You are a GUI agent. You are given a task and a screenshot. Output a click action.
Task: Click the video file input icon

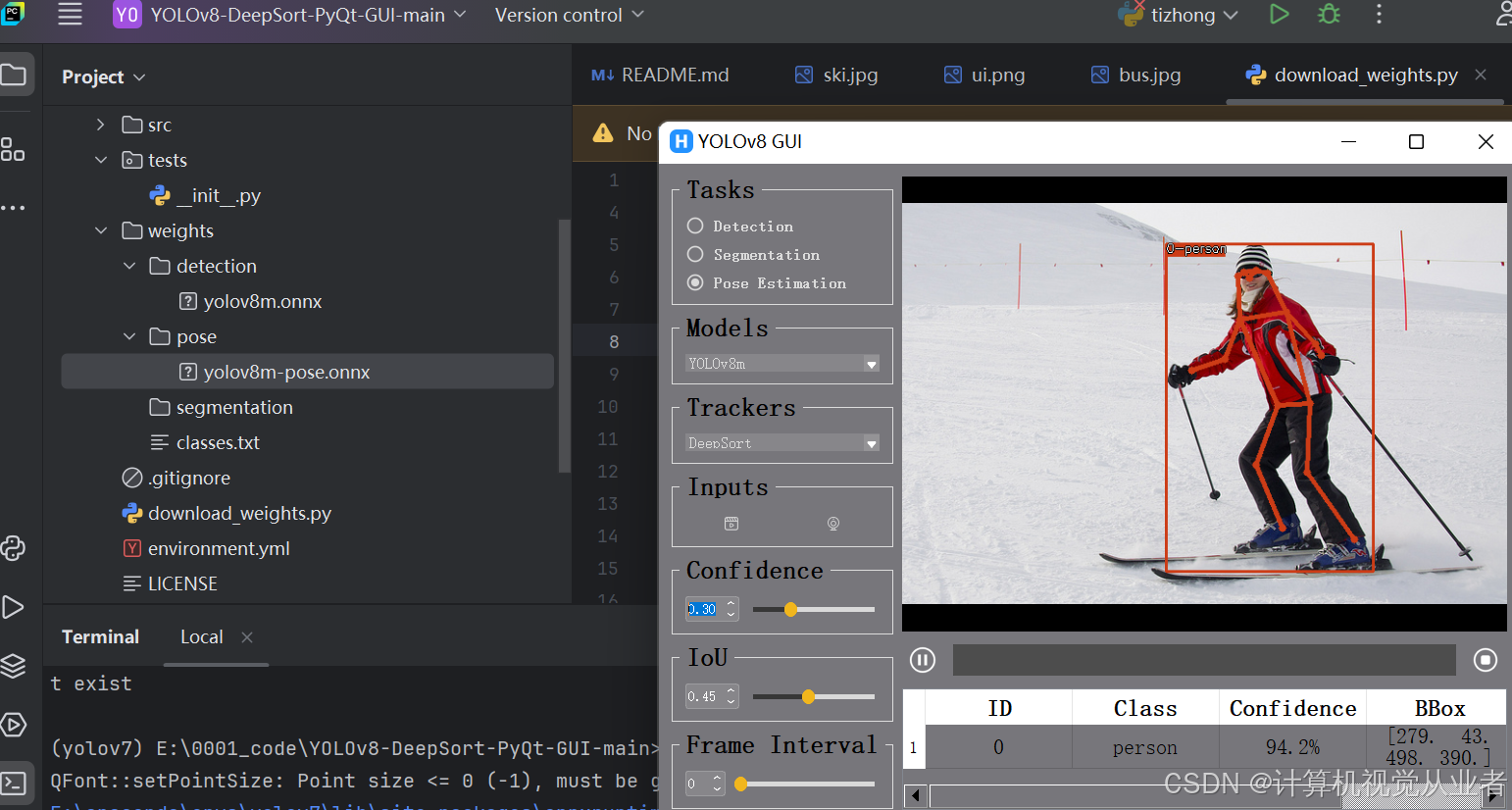point(731,524)
